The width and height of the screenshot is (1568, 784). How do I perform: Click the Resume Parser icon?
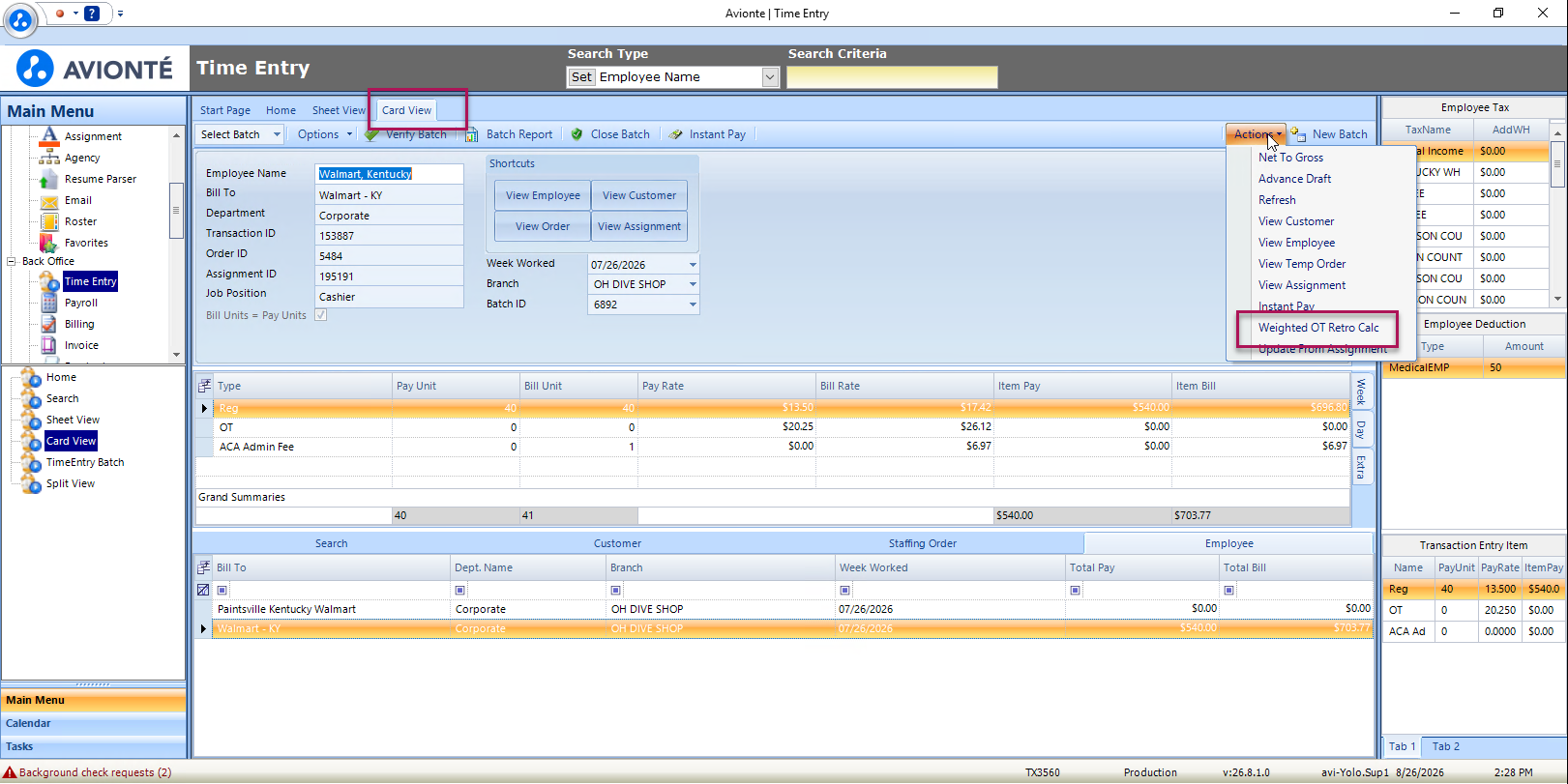49,179
